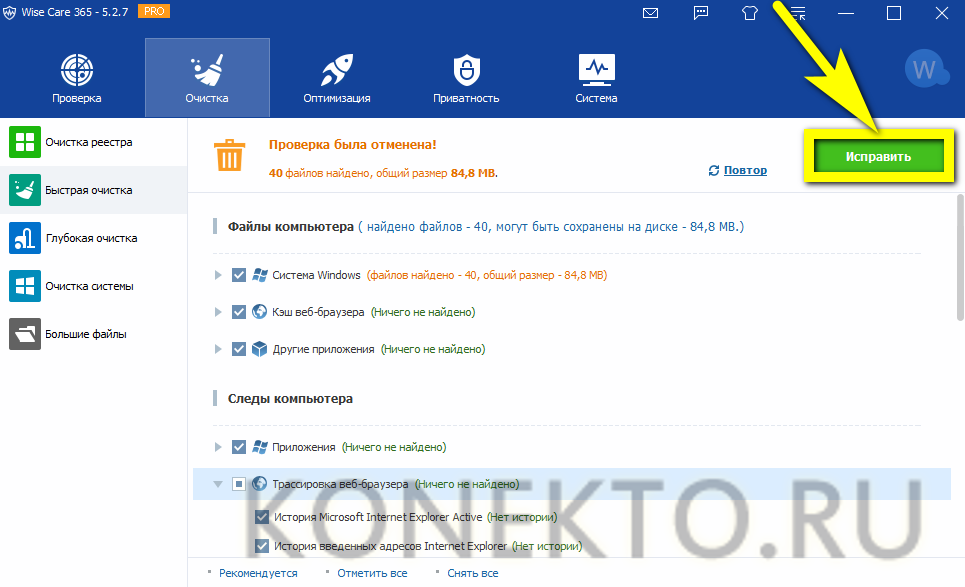Viewport: 965px width, 587px height.
Task: Uncheck the Другие приложения checkbox
Action: pos(239,349)
